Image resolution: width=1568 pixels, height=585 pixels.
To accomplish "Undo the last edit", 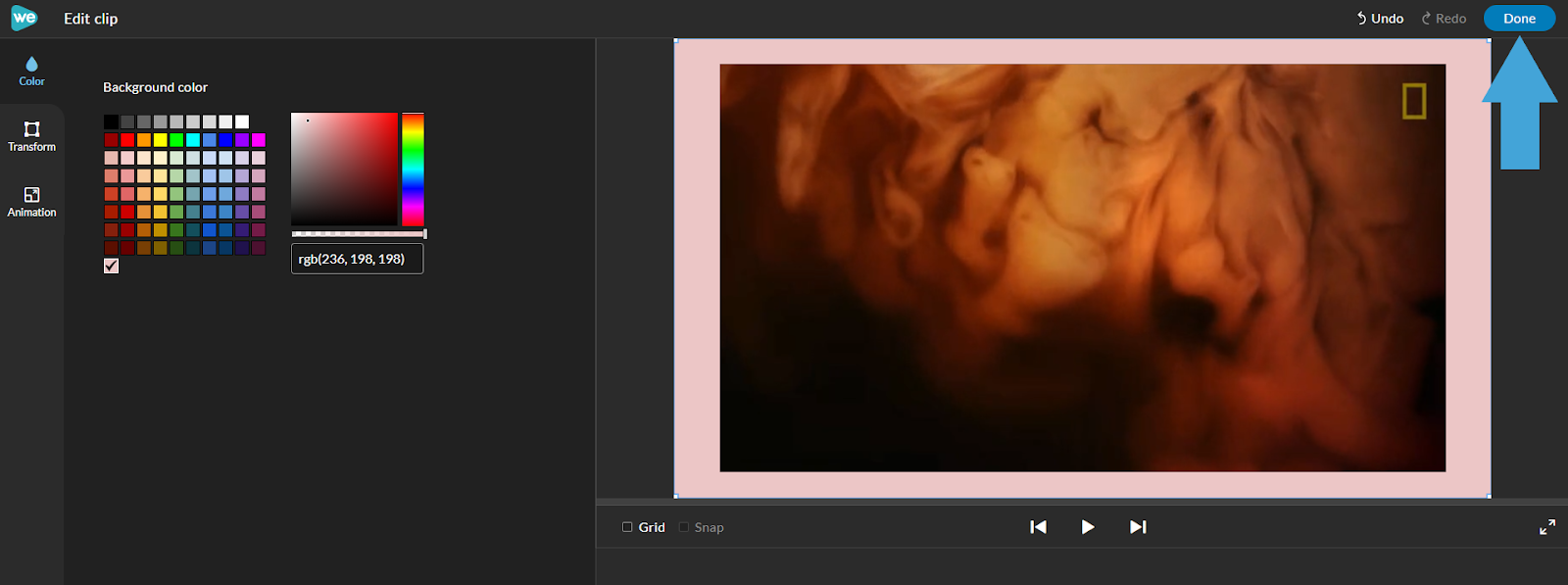I will point(1380,19).
